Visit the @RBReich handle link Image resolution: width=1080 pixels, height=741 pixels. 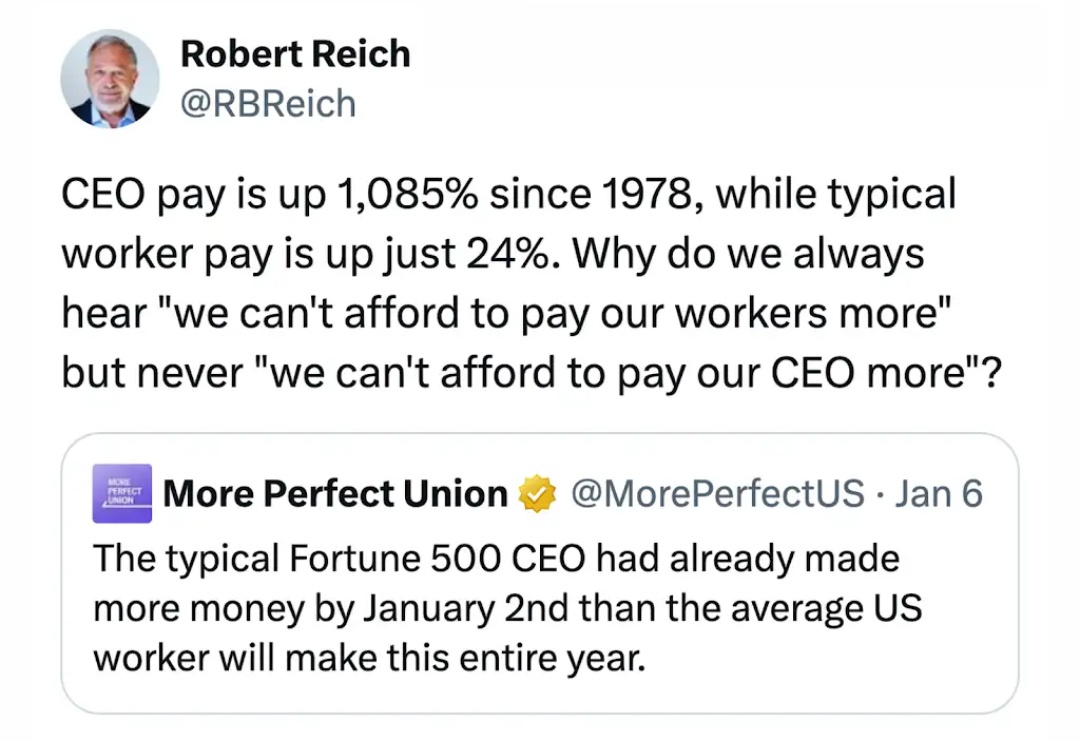pyautogui.click(x=268, y=104)
